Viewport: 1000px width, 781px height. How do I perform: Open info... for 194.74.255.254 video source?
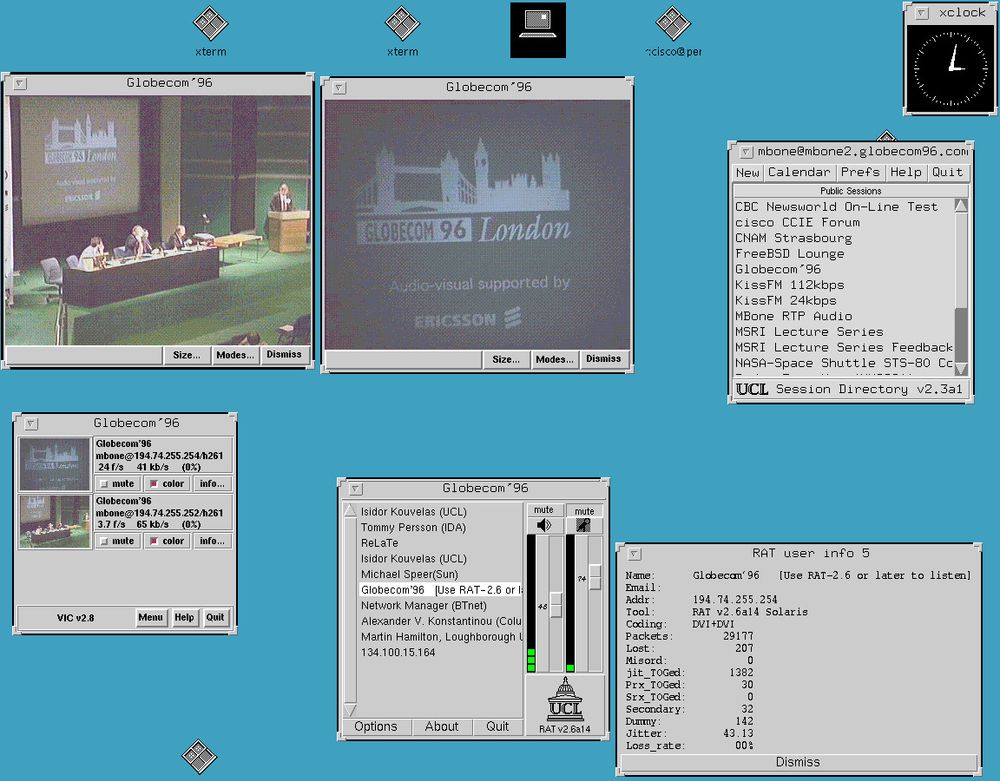point(212,484)
